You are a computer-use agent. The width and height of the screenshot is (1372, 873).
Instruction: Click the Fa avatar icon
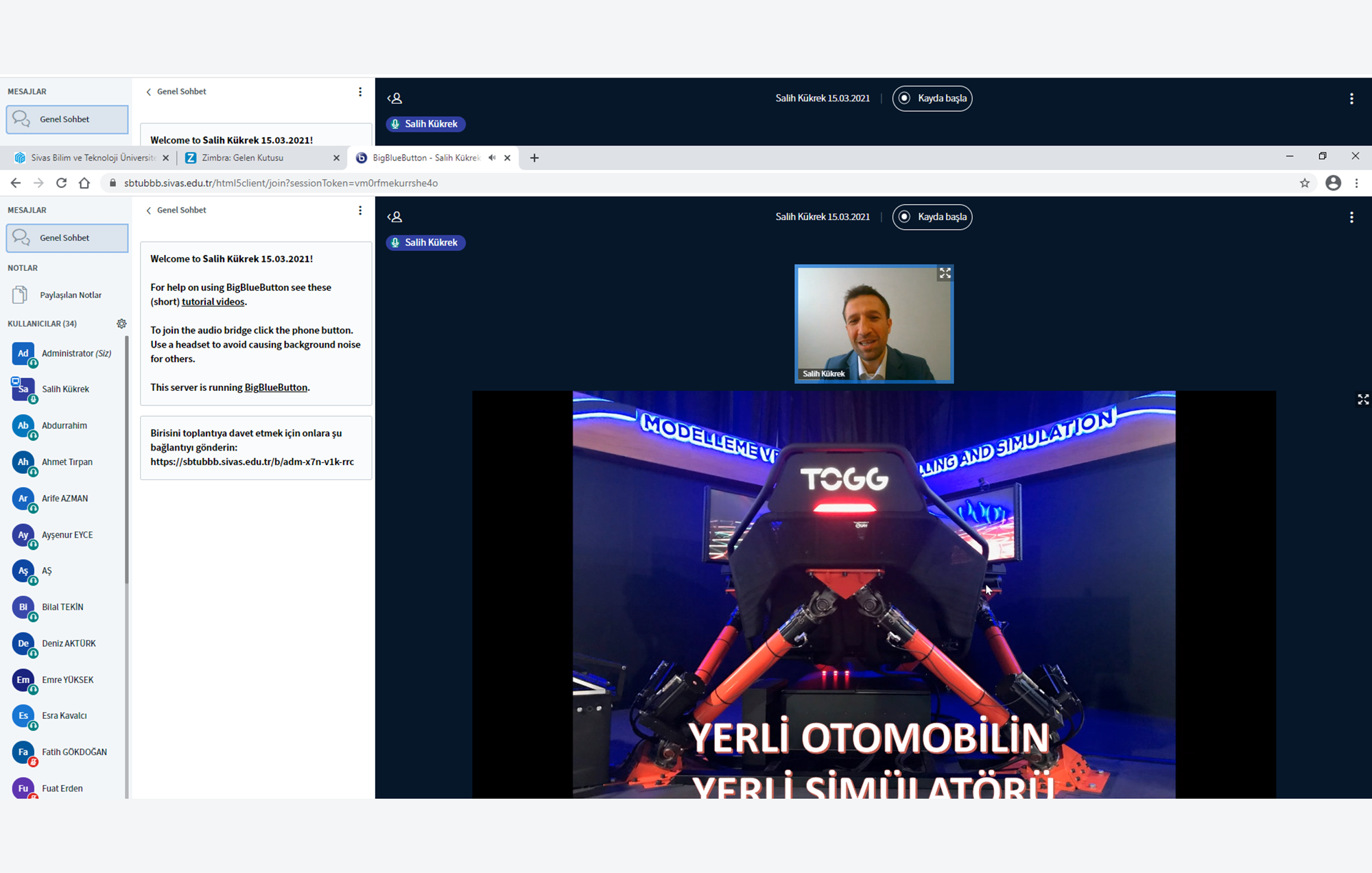[23, 752]
